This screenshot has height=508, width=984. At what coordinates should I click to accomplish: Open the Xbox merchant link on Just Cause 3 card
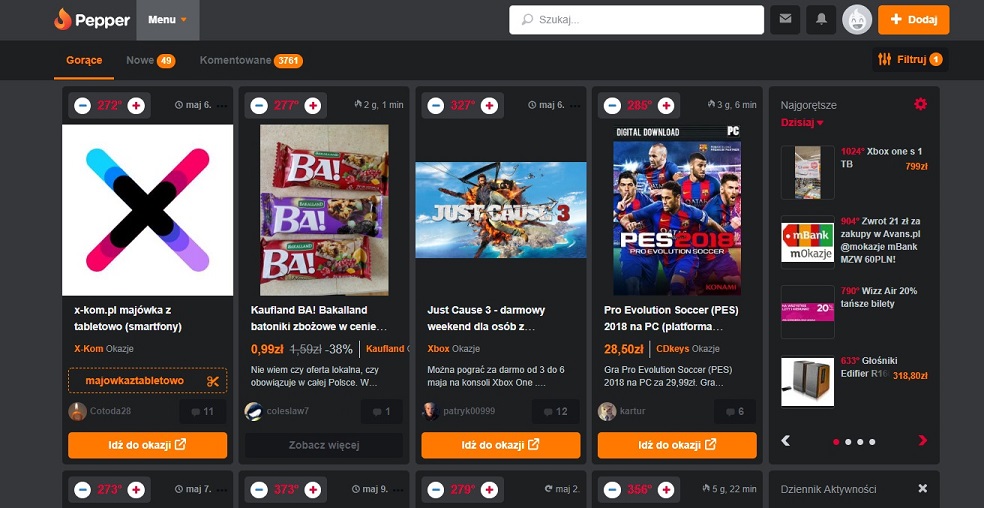[x=438, y=349]
